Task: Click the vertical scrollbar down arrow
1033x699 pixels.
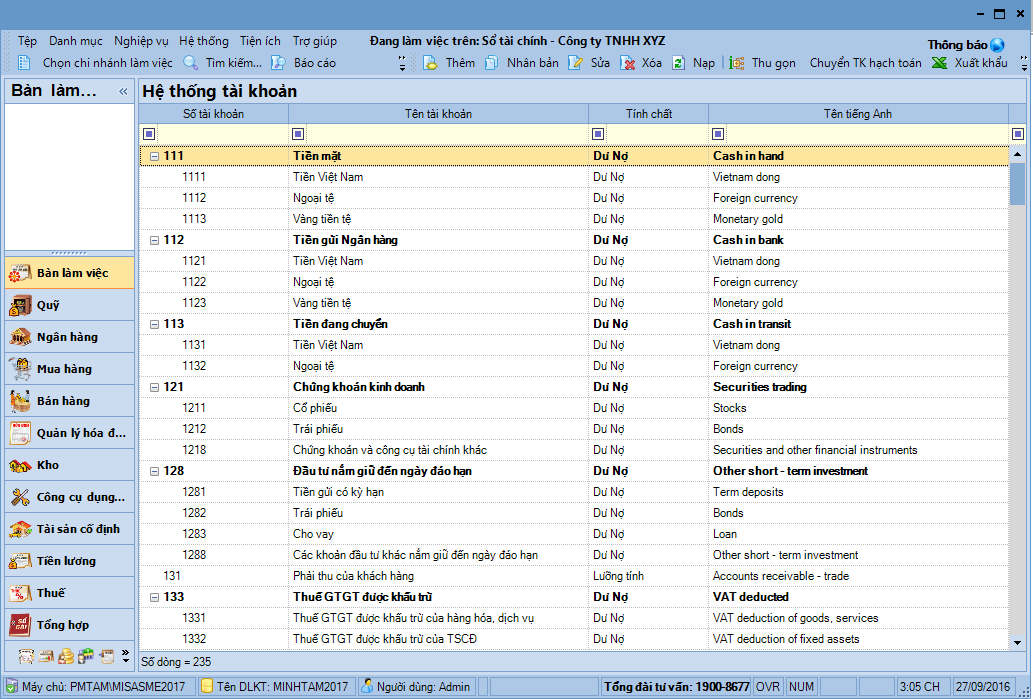Action: click(x=1018, y=643)
